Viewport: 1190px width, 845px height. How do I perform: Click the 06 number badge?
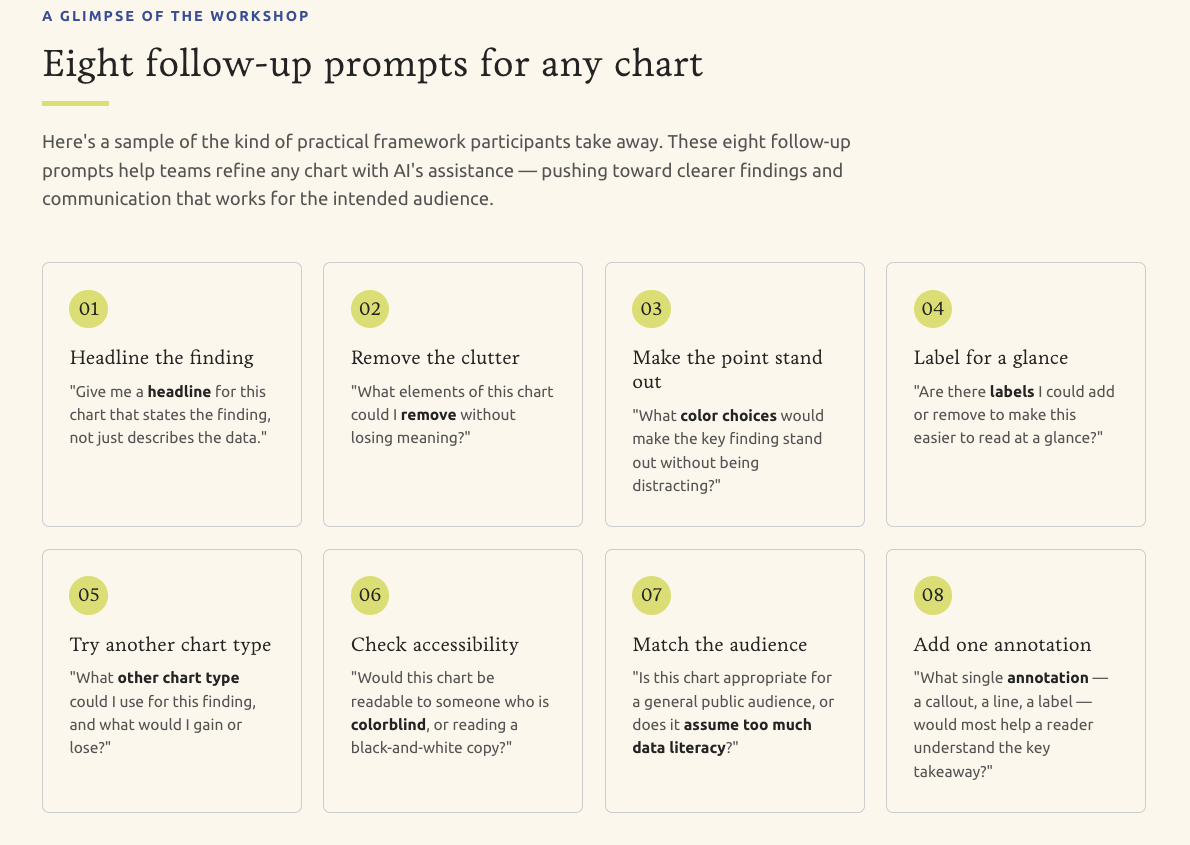point(370,595)
